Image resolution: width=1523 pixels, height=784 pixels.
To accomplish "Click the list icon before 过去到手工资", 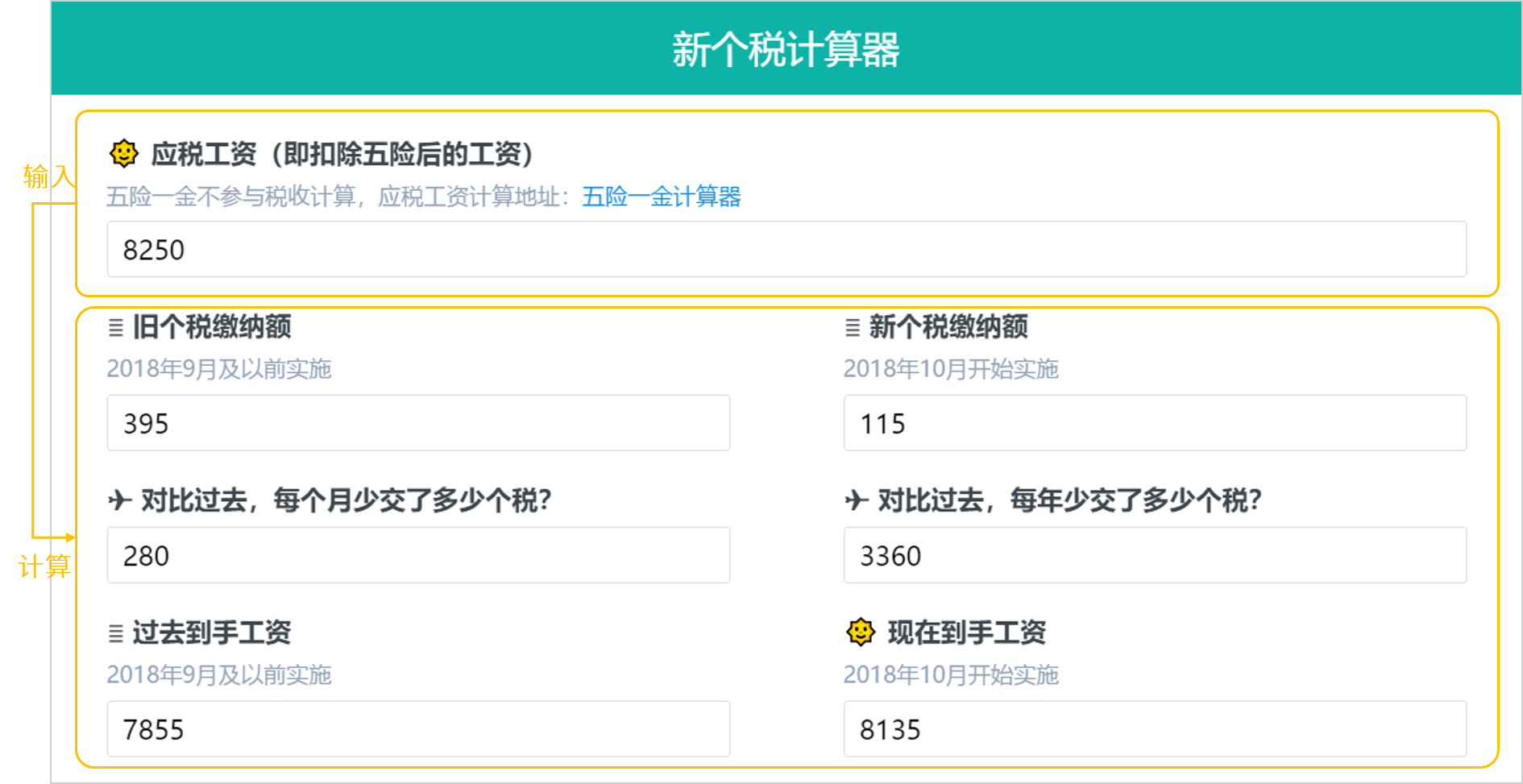I will 115,634.
